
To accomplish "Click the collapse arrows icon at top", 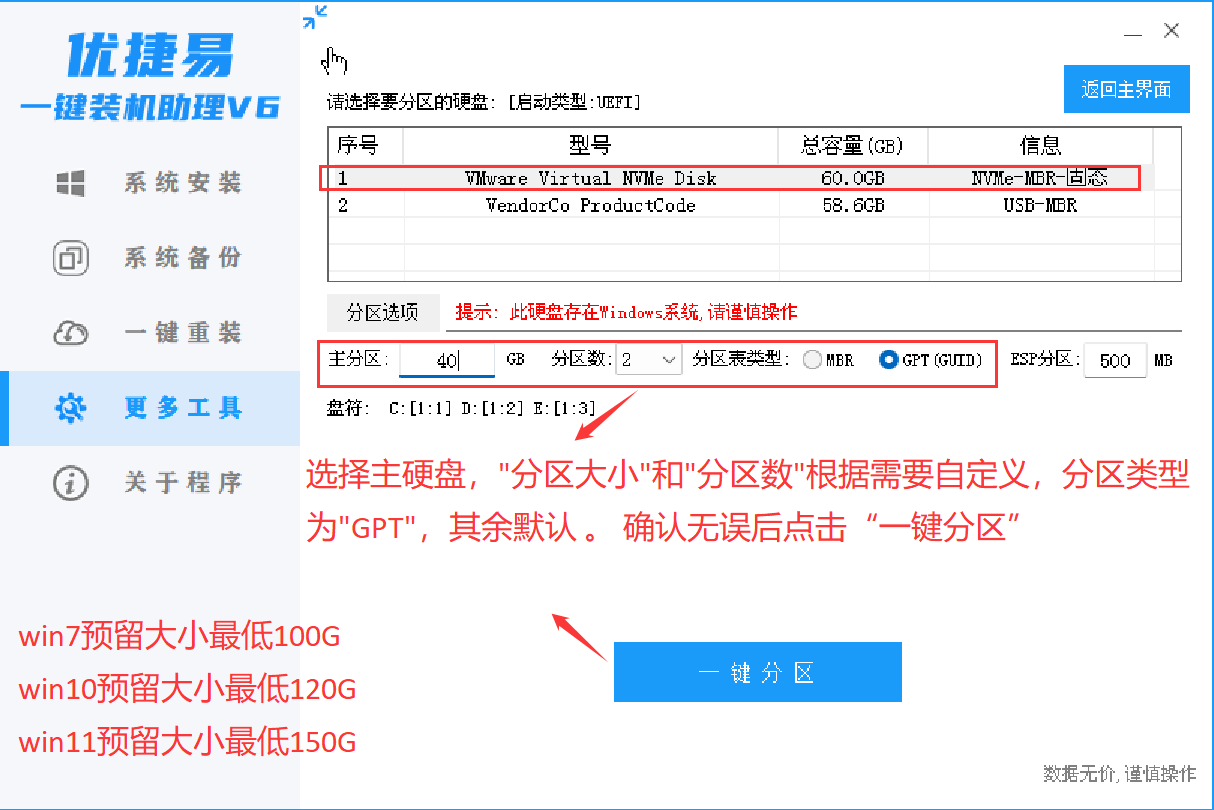I will click(315, 17).
